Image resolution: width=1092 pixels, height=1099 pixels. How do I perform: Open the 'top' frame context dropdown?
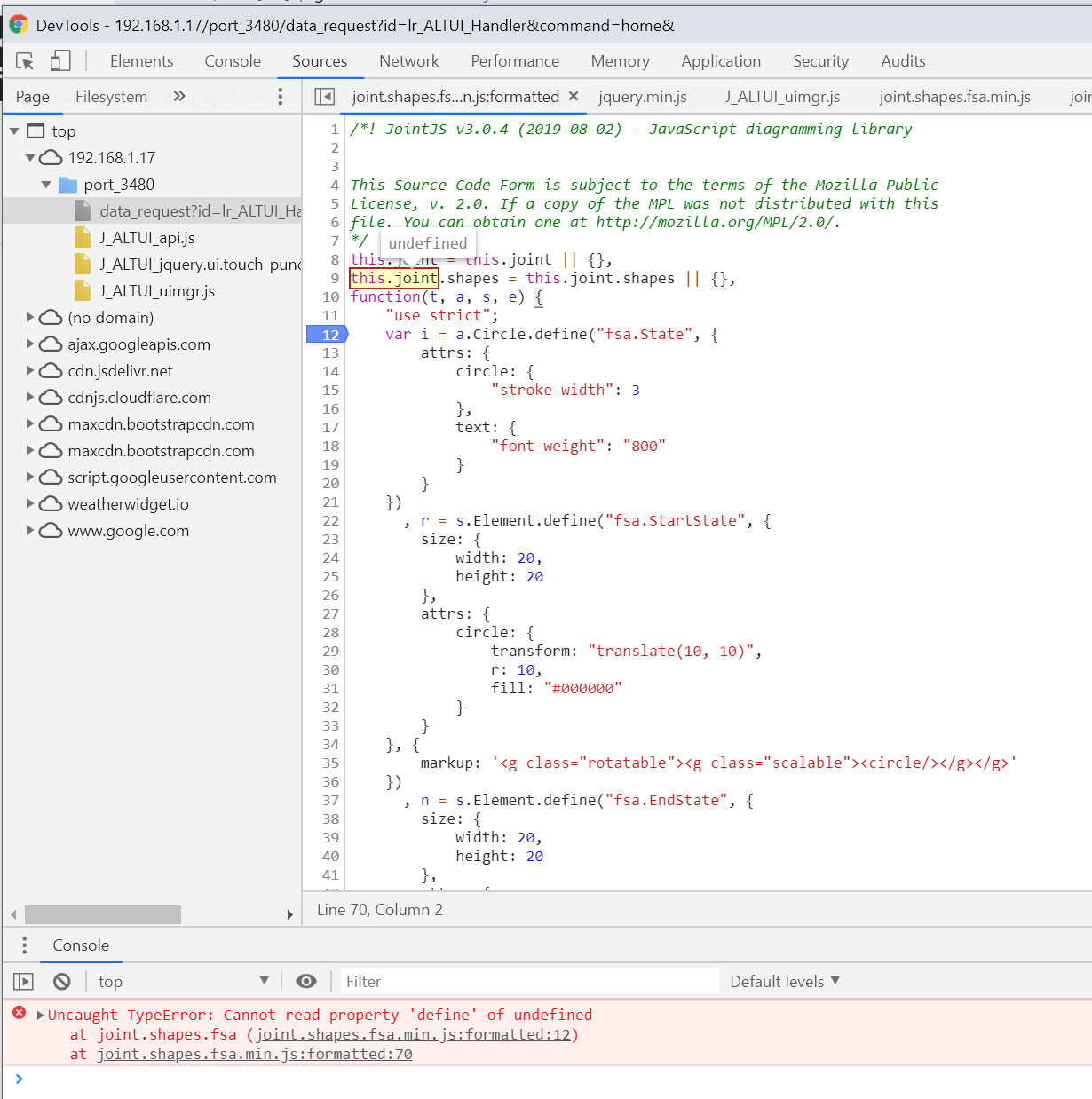pyautogui.click(x=182, y=981)
